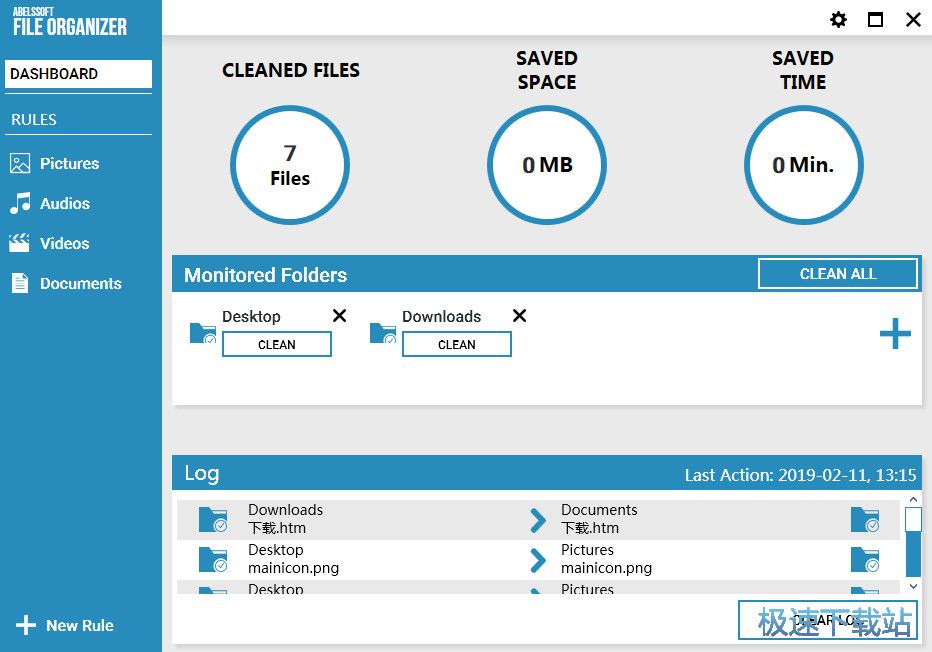Open the Dashboard tab
Viewport: 932px width, 652px height.
coord(79,74)
